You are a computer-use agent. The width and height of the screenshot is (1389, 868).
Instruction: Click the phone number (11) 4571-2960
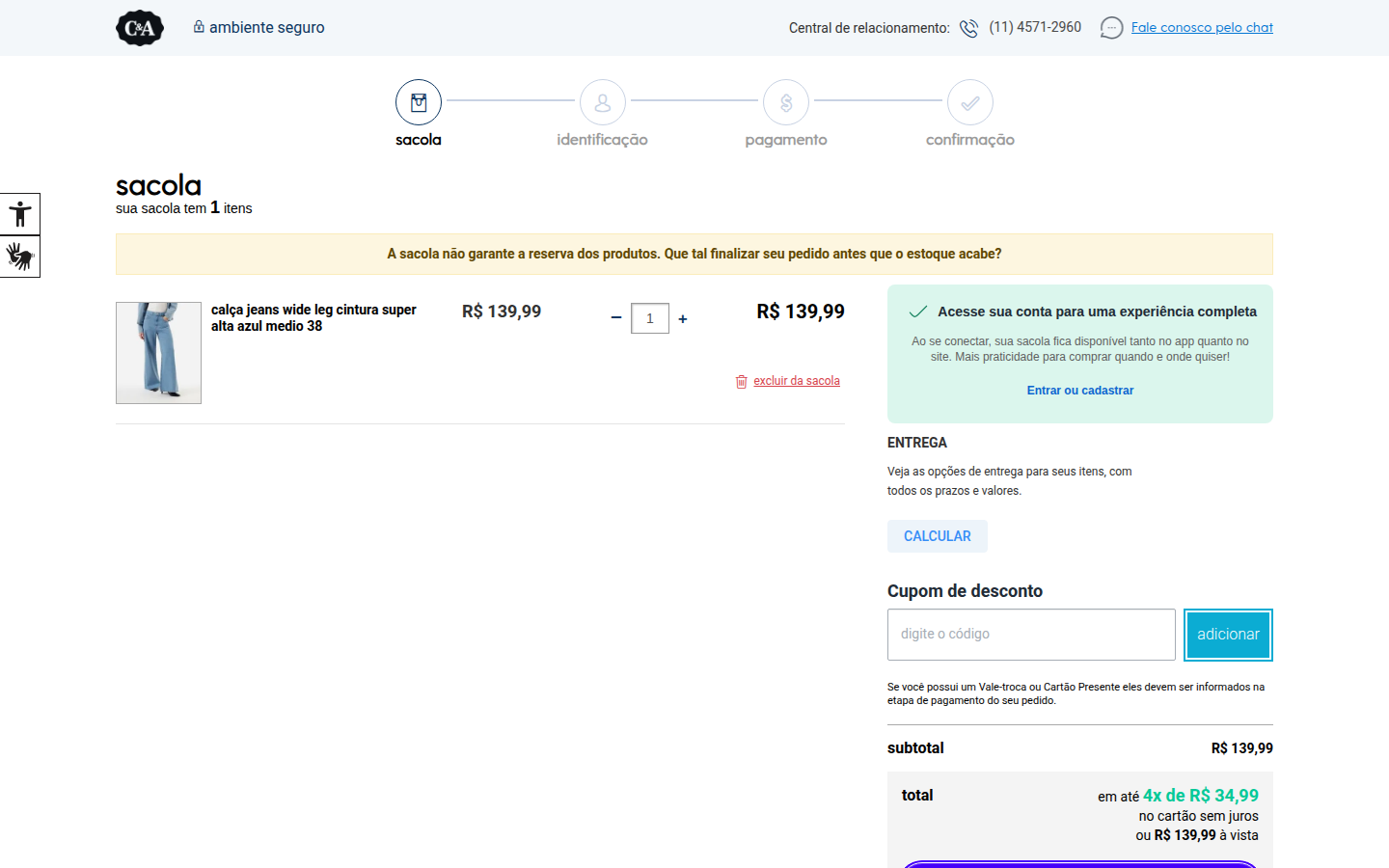[x=1035, y=27]
